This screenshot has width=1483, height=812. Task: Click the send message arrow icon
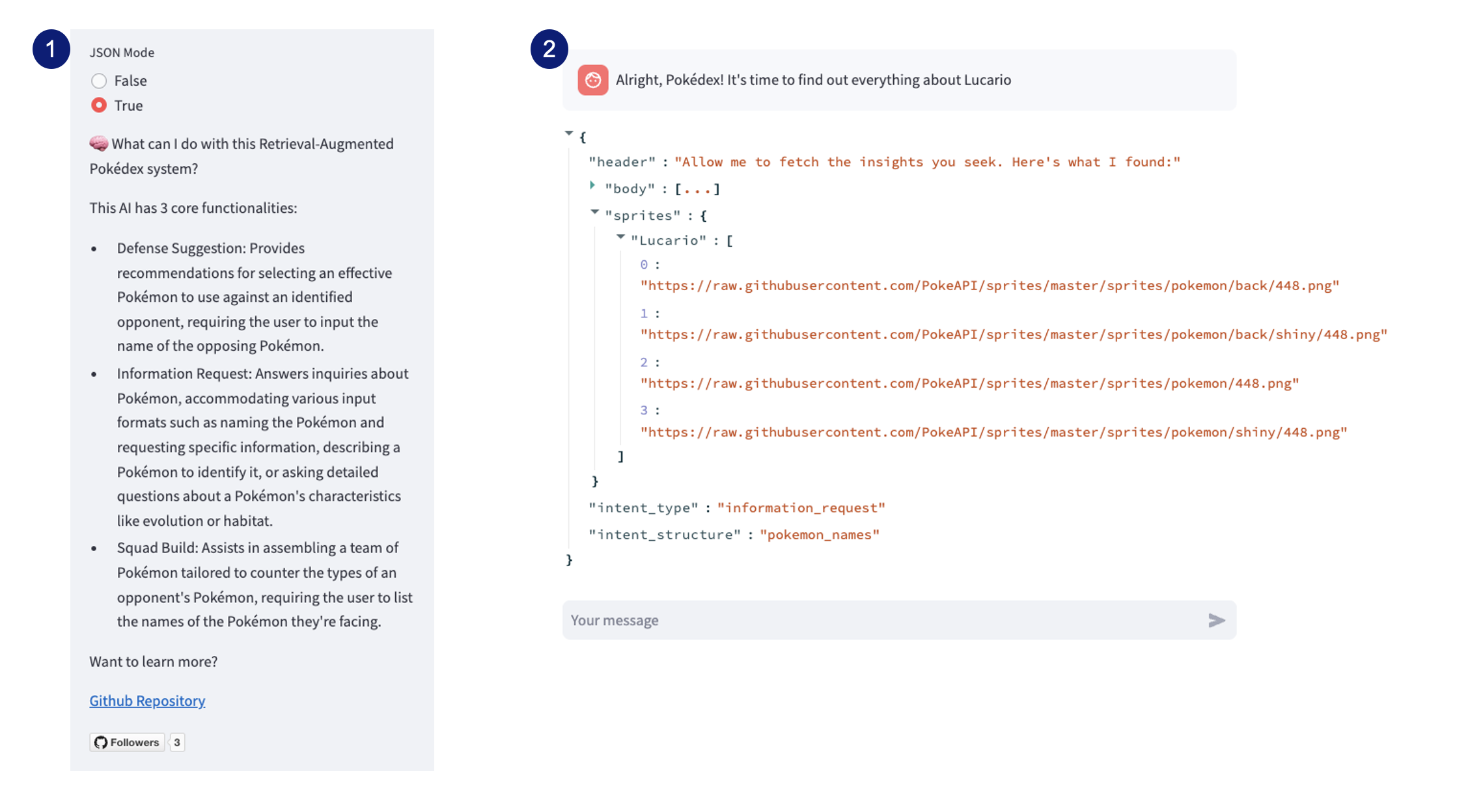1216,620
